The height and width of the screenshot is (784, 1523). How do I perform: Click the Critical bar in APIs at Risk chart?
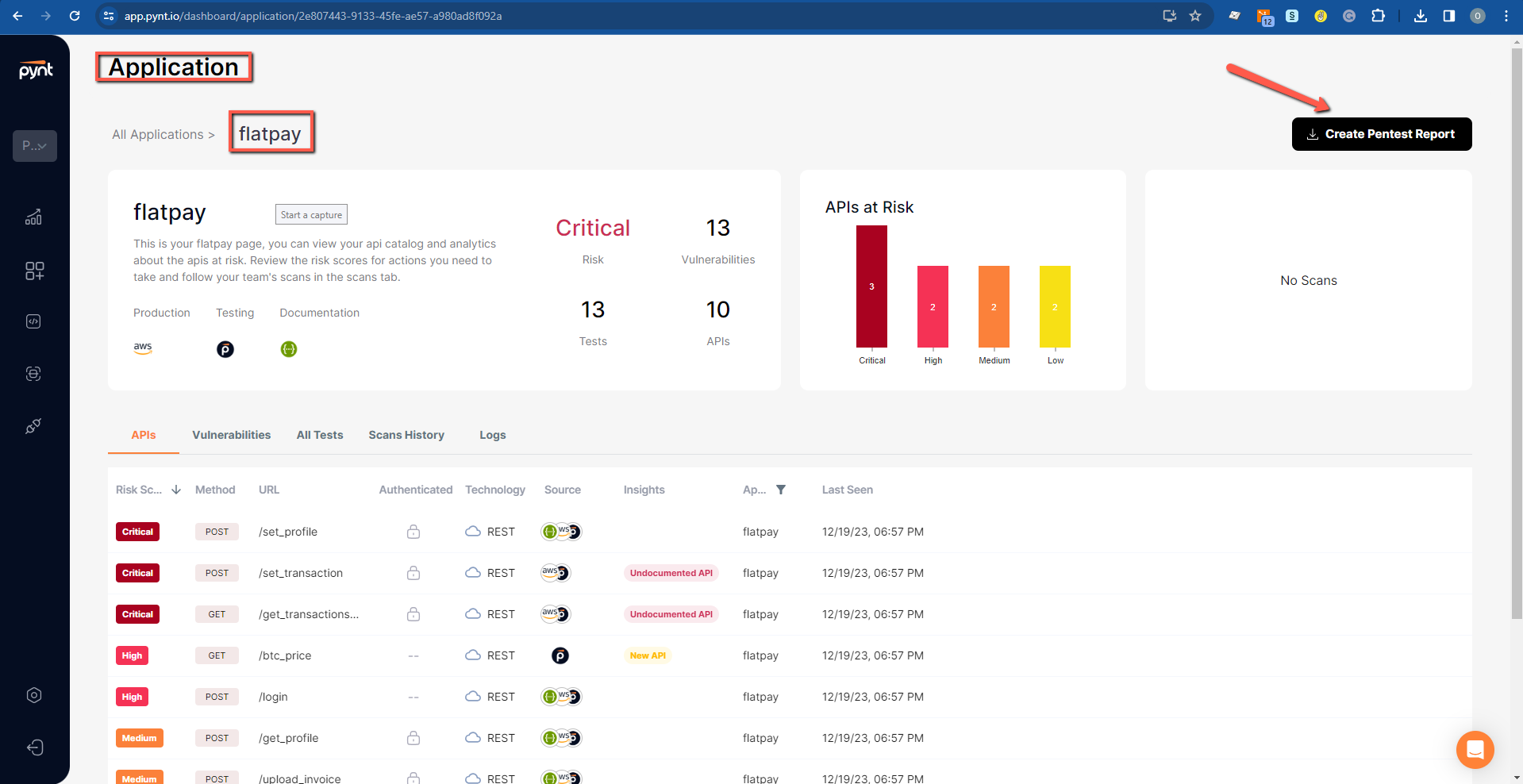pyautogui.click(x=871, y=286)
